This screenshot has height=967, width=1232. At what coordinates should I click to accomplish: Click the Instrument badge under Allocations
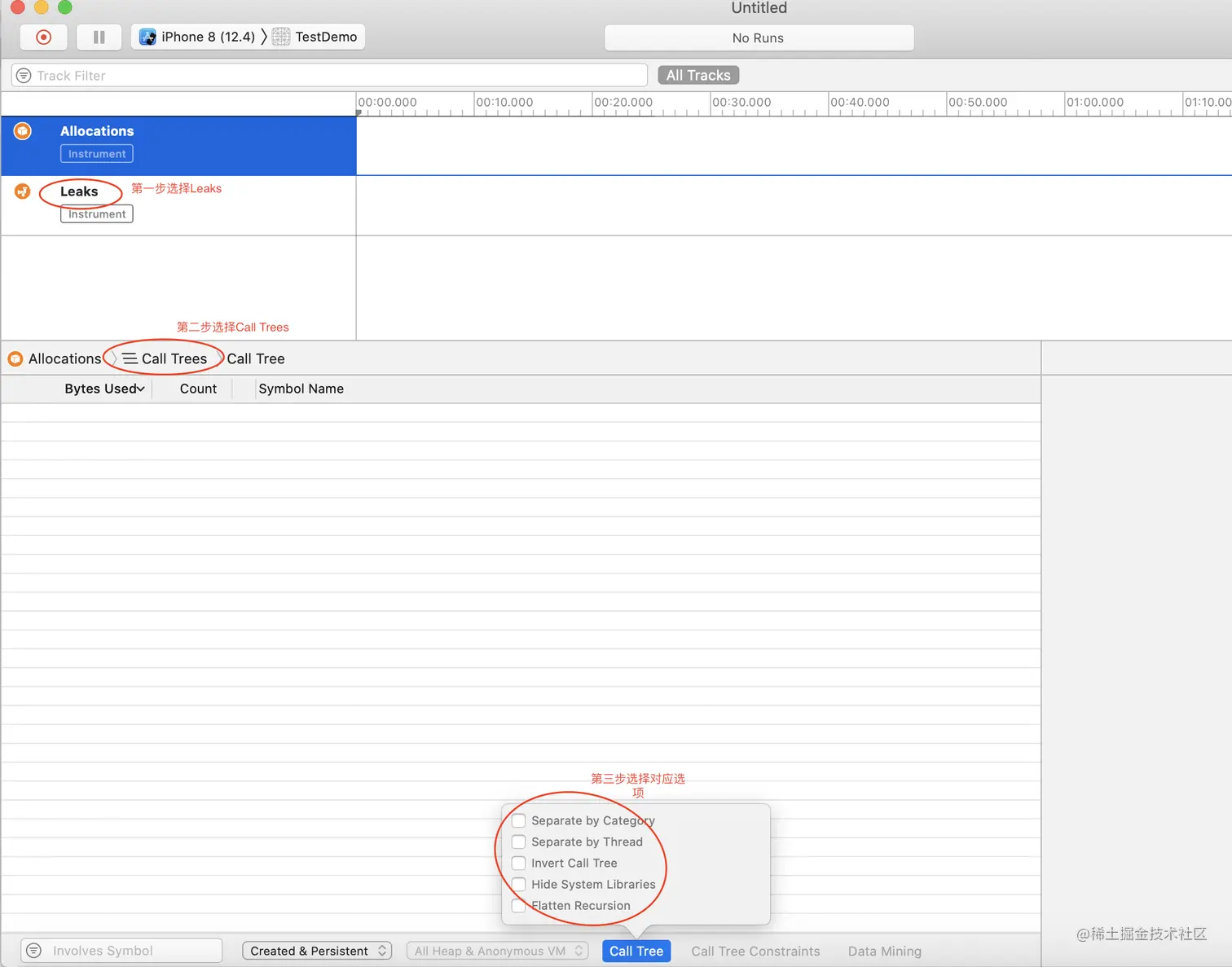click(x=97, y=154)
